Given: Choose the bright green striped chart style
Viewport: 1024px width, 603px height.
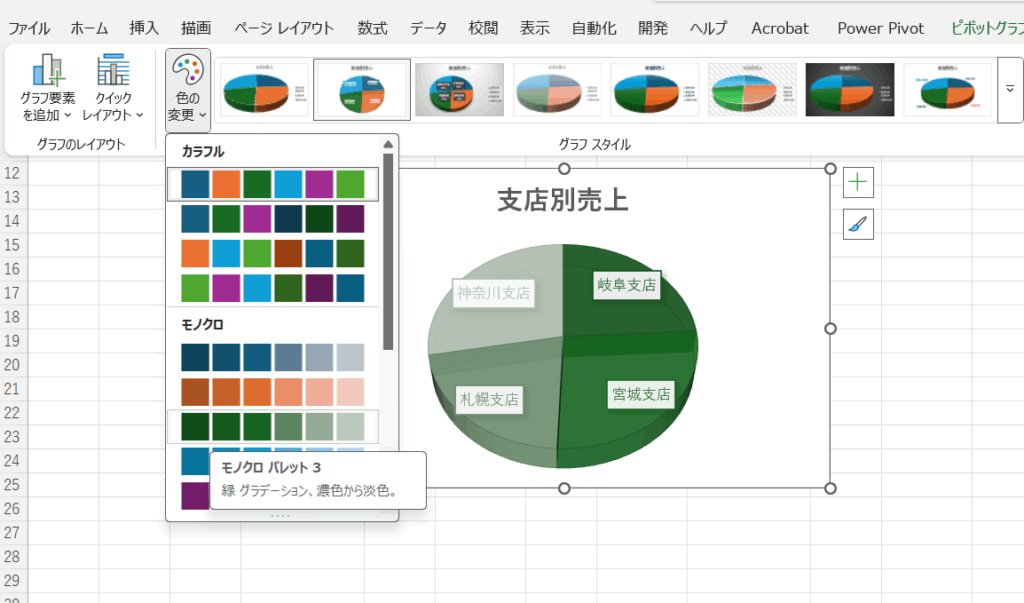Looking at the screenshot, I should [x=752, y=90].
